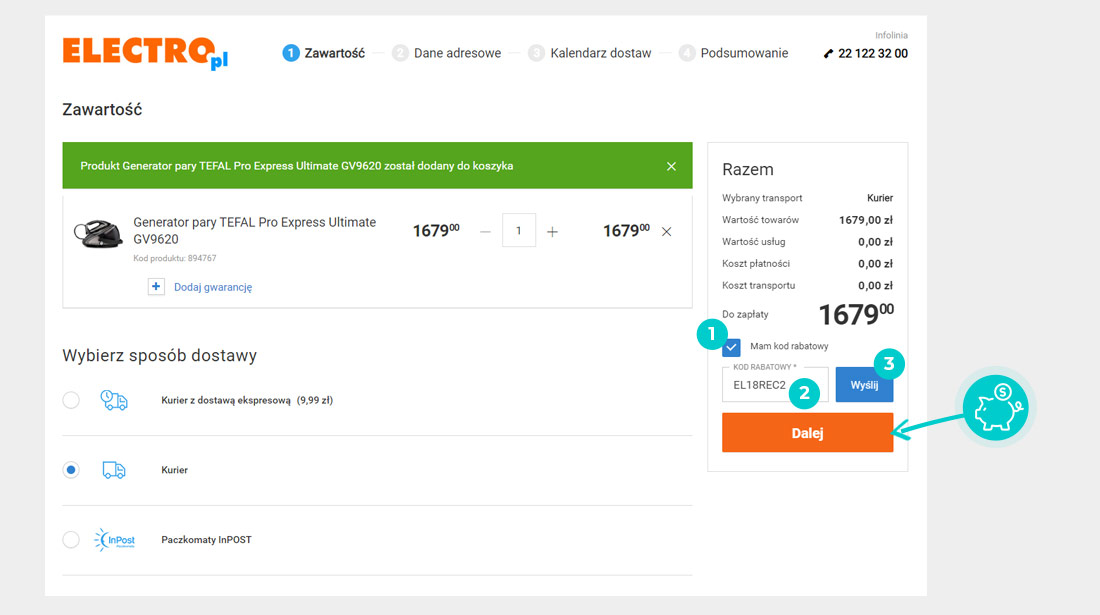This screenshot has width=1100, height=615.
Task: Go to step 3 Kalendarz dostaw
Action: [x=590, y=53]
